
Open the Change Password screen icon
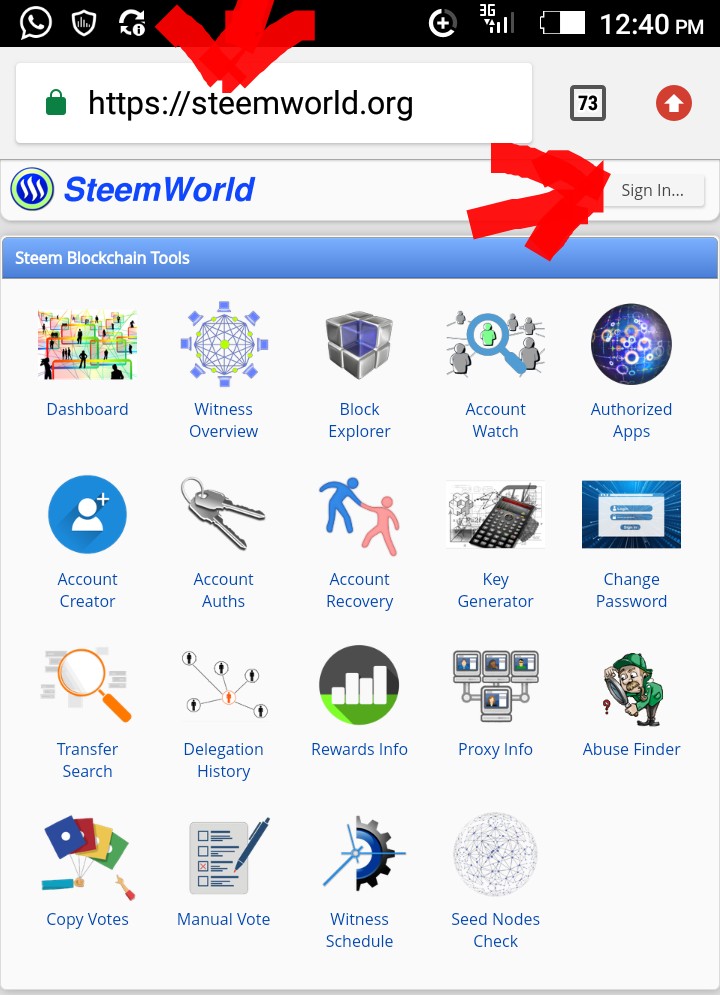click(631, 514)
